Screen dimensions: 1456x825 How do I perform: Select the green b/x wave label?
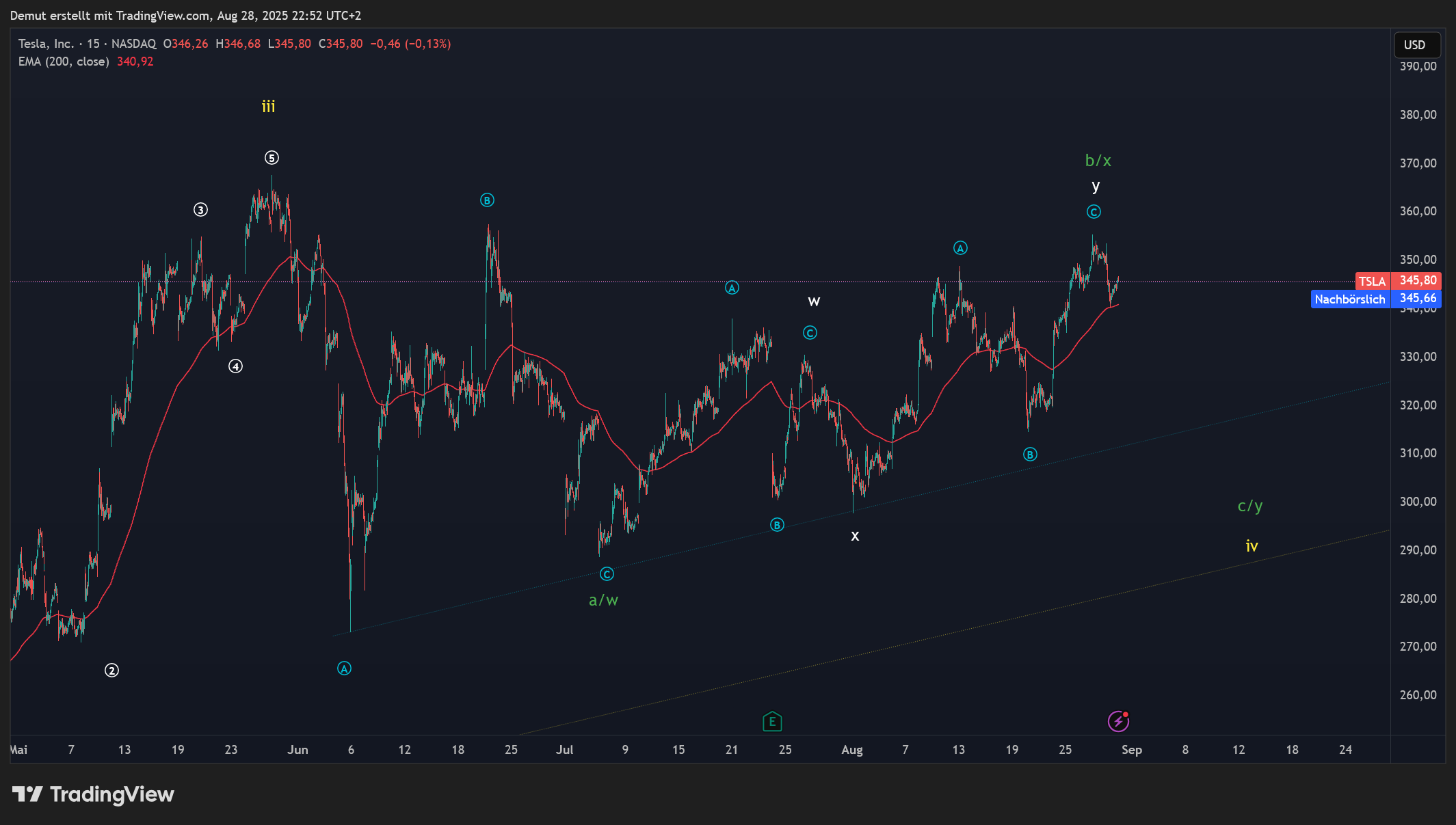point(1098,161)
